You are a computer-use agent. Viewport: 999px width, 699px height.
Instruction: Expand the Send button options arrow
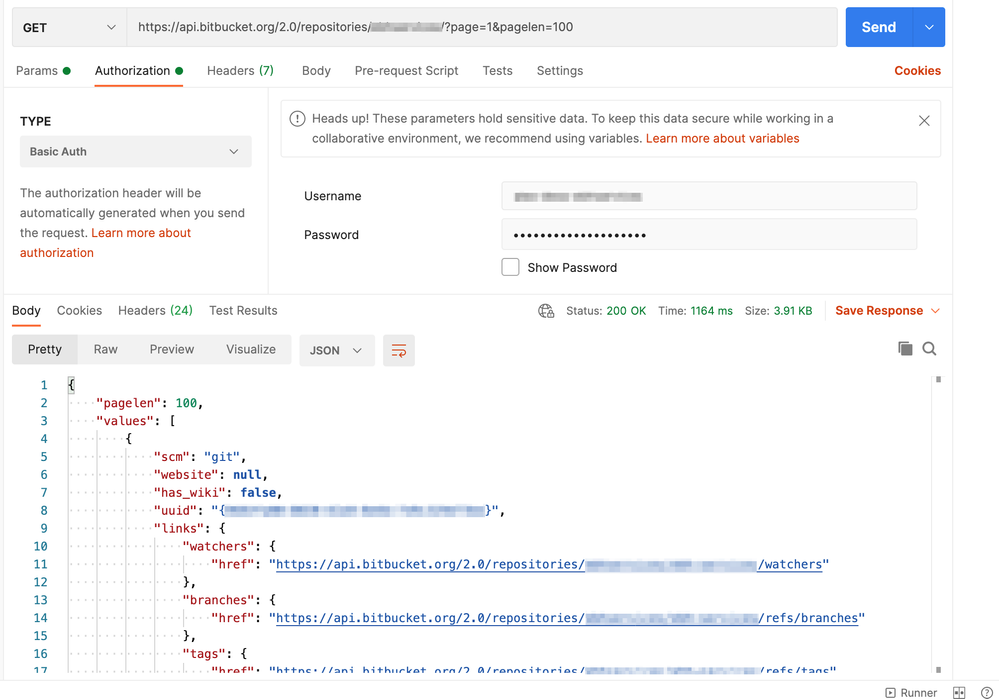[x=929, y=27]
